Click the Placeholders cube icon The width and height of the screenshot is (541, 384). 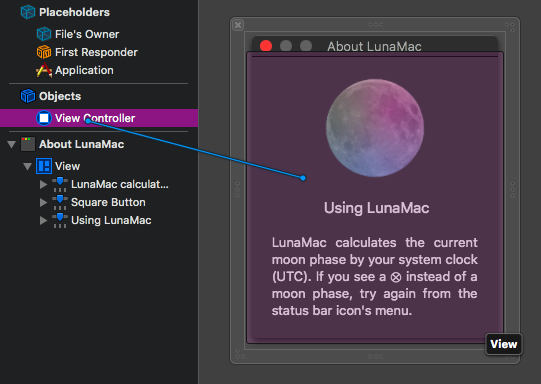tap(28, 12)
